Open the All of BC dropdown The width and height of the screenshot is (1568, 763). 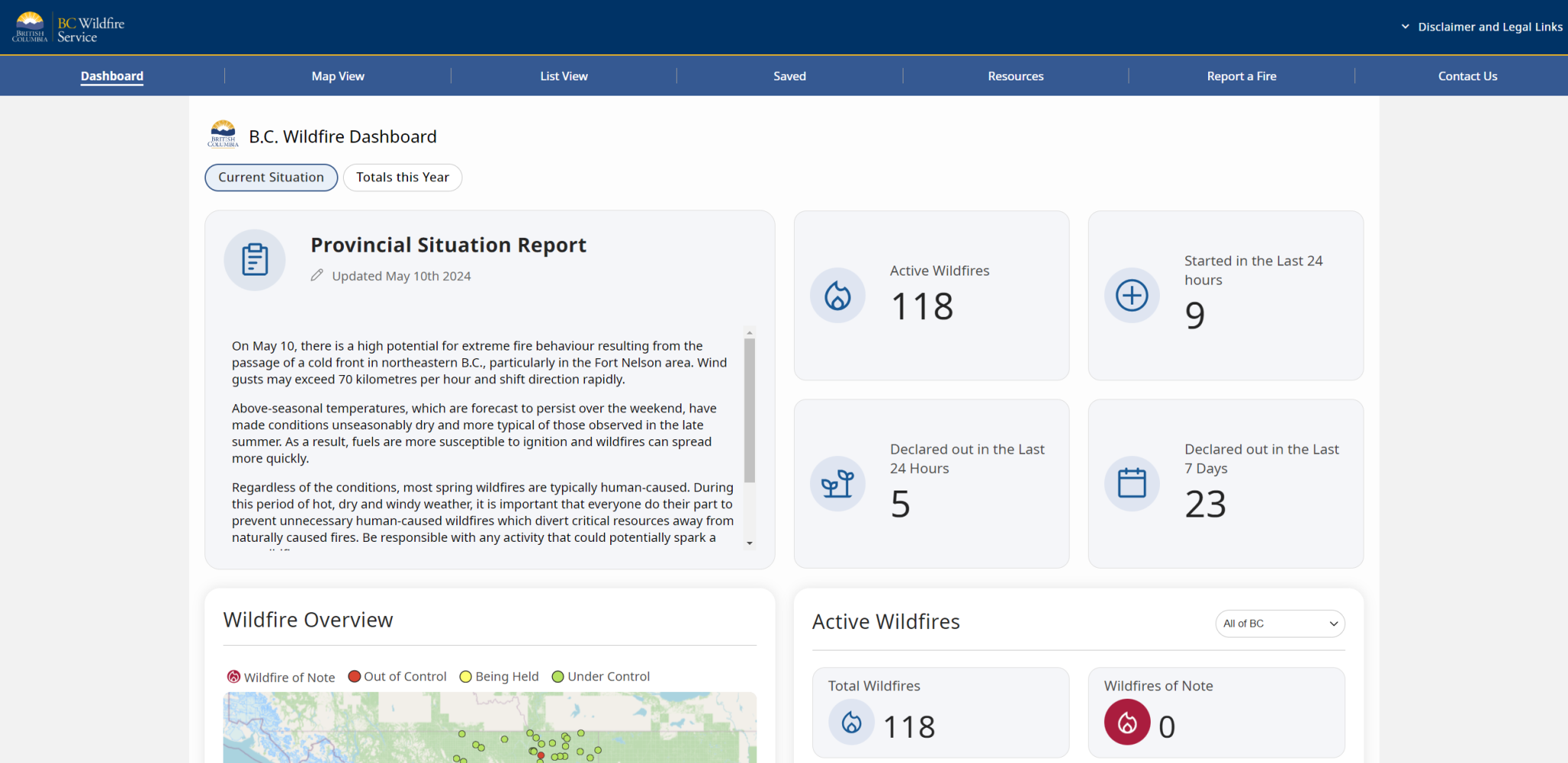[1279, 624]
